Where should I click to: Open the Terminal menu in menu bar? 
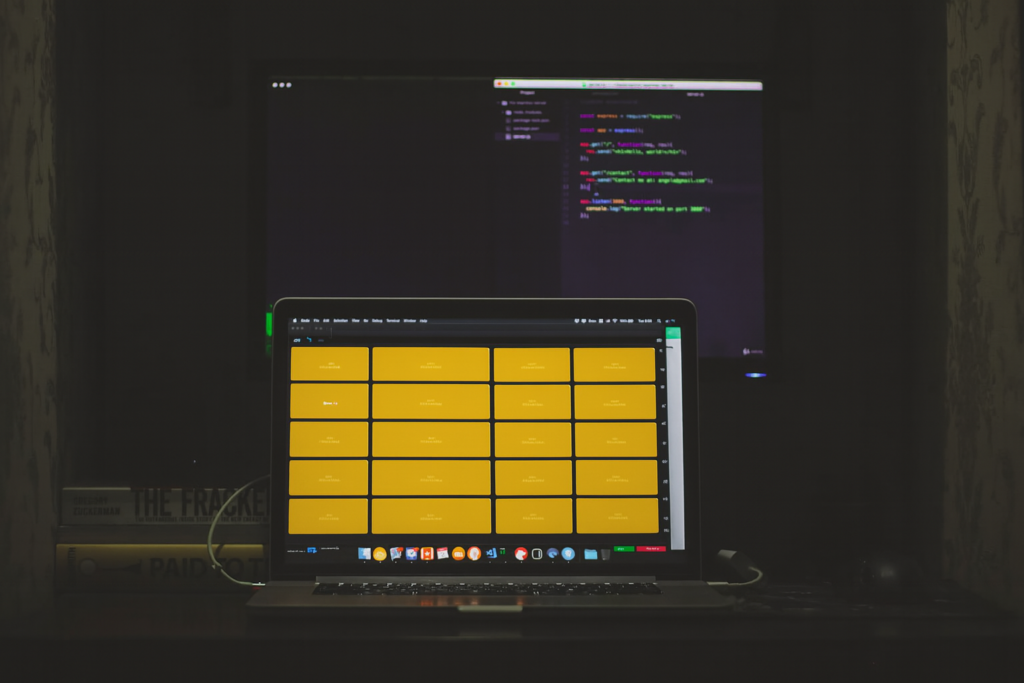(393, 321)
